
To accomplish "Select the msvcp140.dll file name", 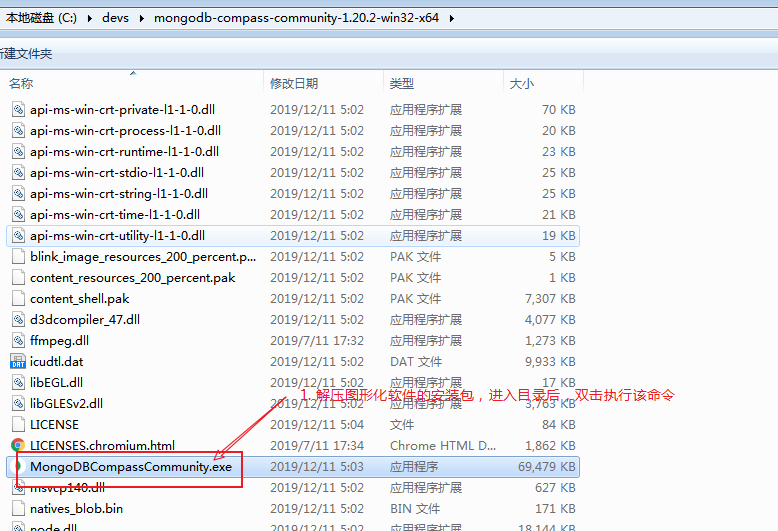I will coord(67,488).
